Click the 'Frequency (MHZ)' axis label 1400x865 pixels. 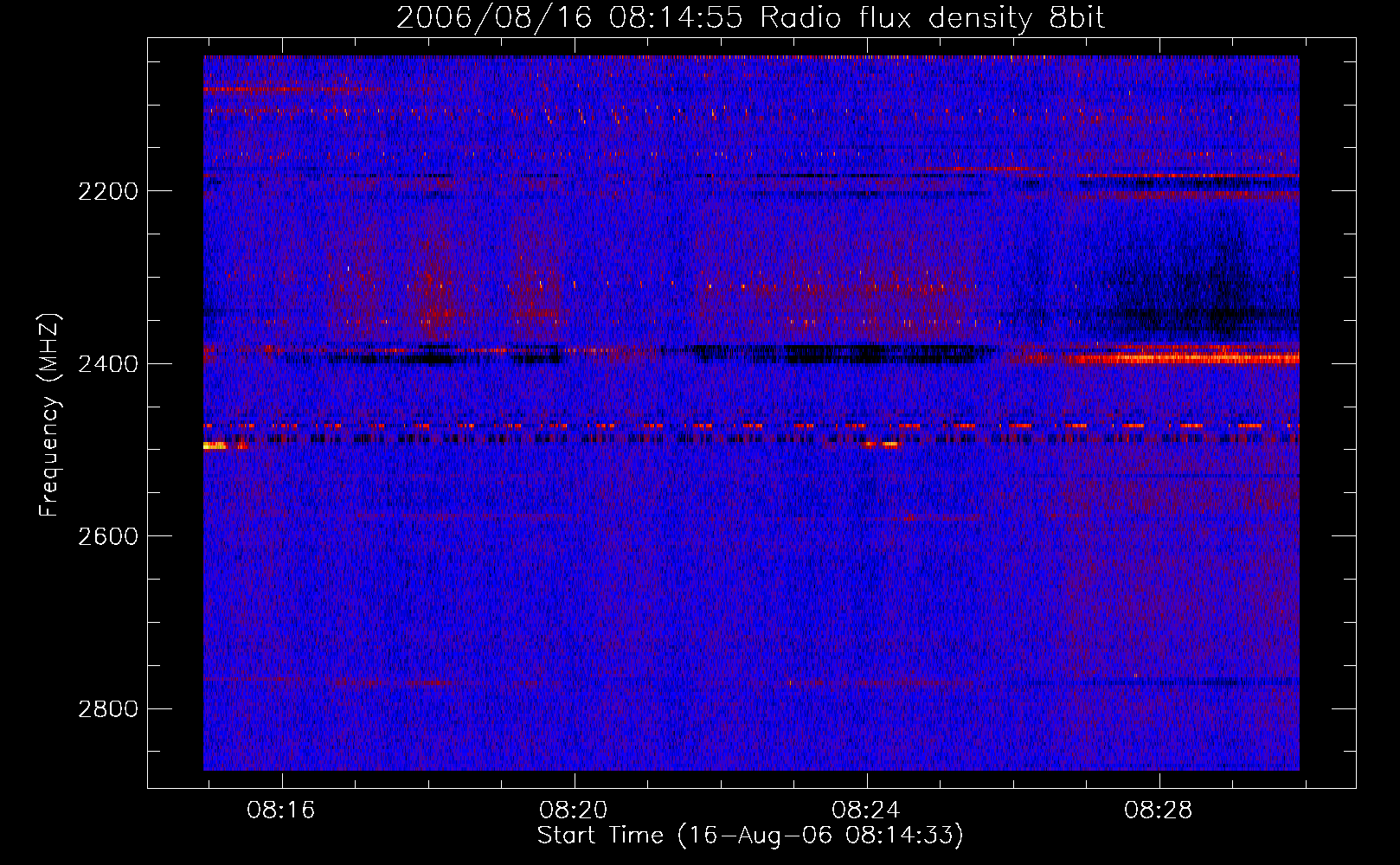(49, 415)
